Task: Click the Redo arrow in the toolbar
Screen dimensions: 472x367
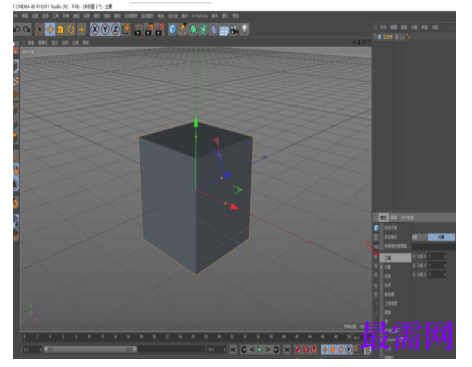Action: click(27, 30)
